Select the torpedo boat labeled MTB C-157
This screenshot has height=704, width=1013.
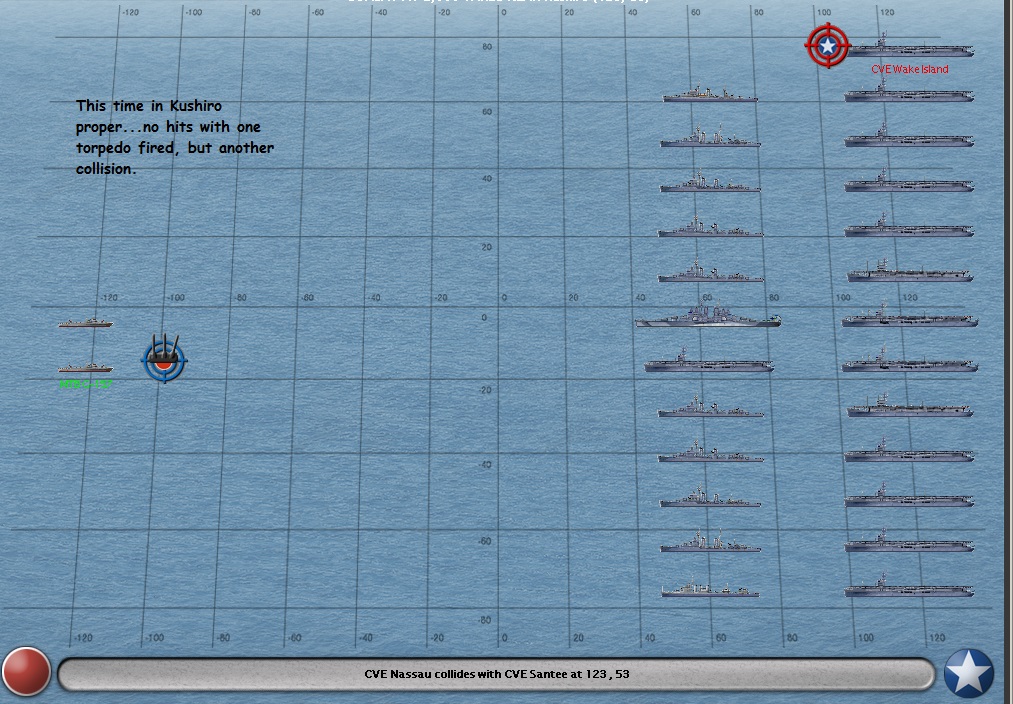[x=85, y=367]
